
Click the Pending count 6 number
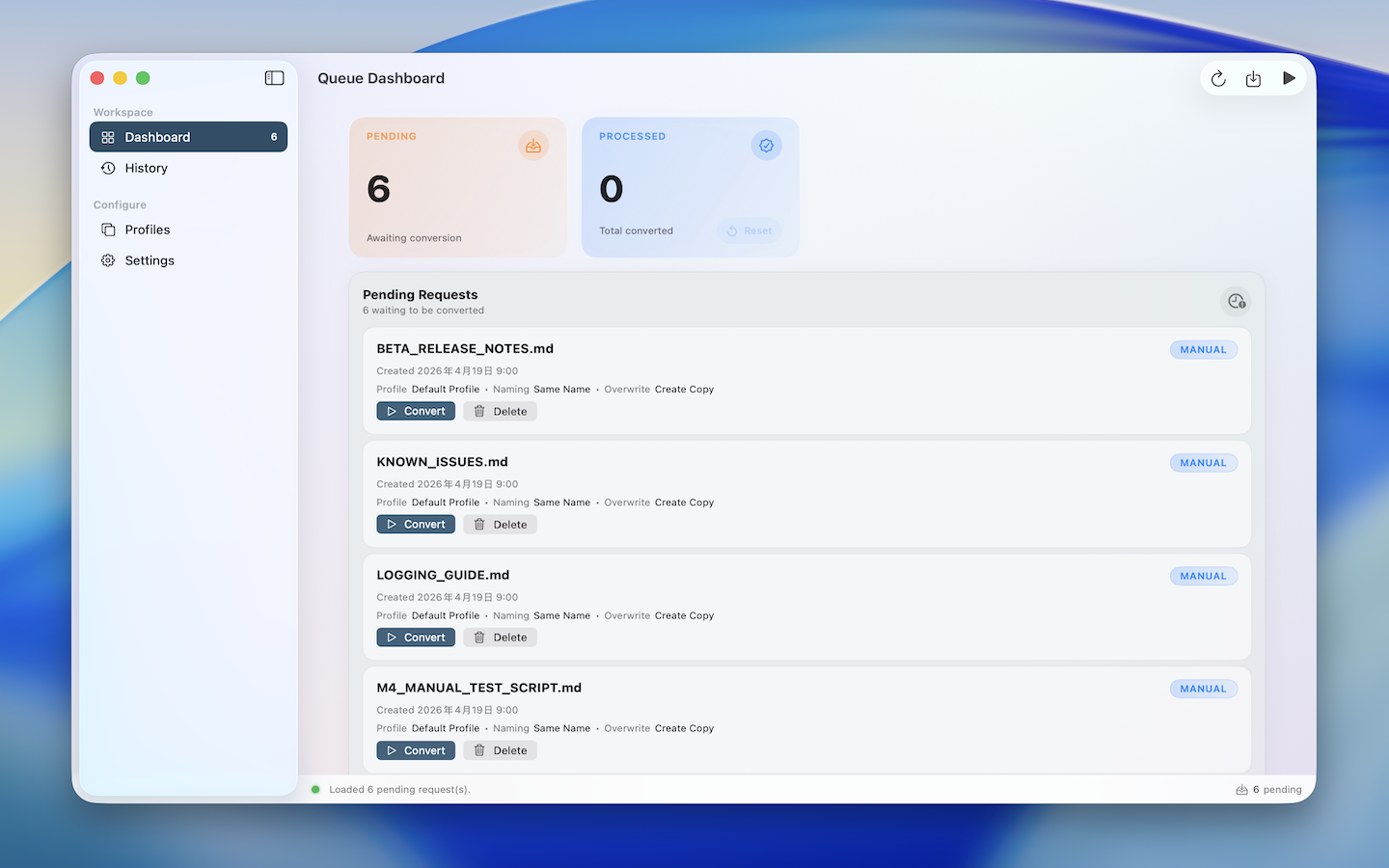point(379,189)
